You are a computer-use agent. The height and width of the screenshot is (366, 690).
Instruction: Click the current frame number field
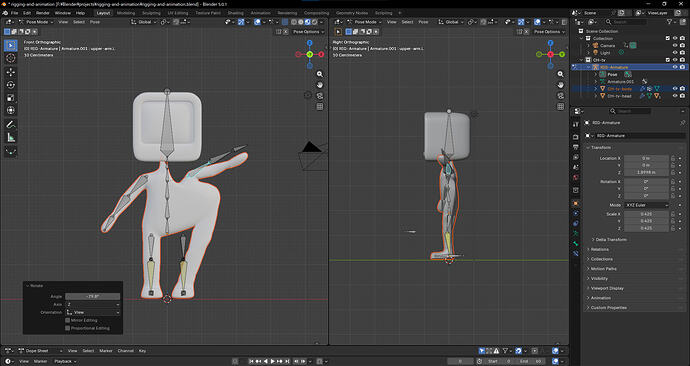pyautogui.click(x=460, y=361)
